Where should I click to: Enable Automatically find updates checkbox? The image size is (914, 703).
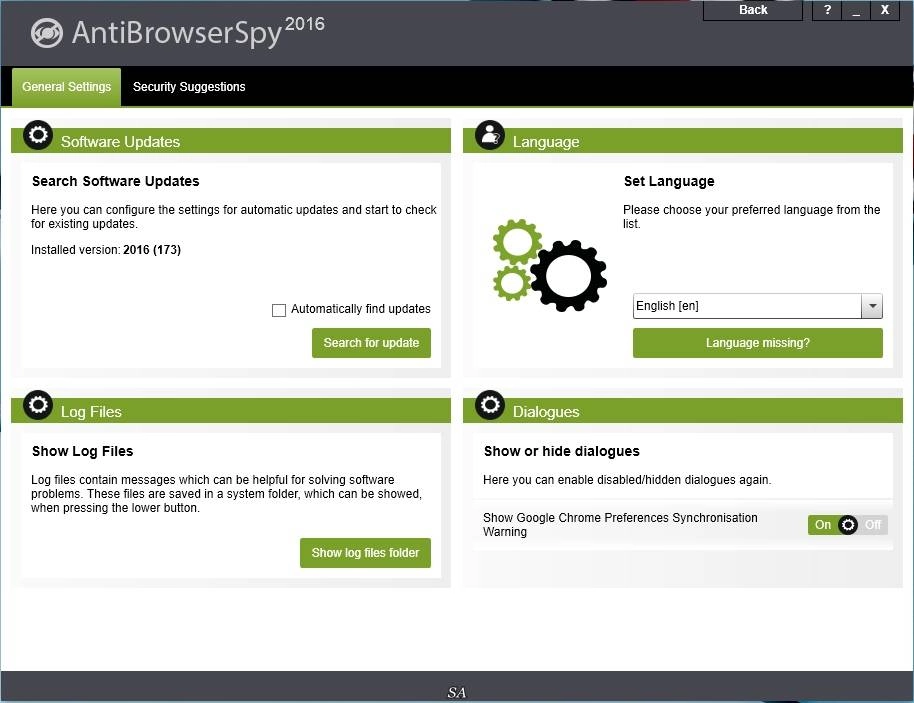[x=279, y=310]
